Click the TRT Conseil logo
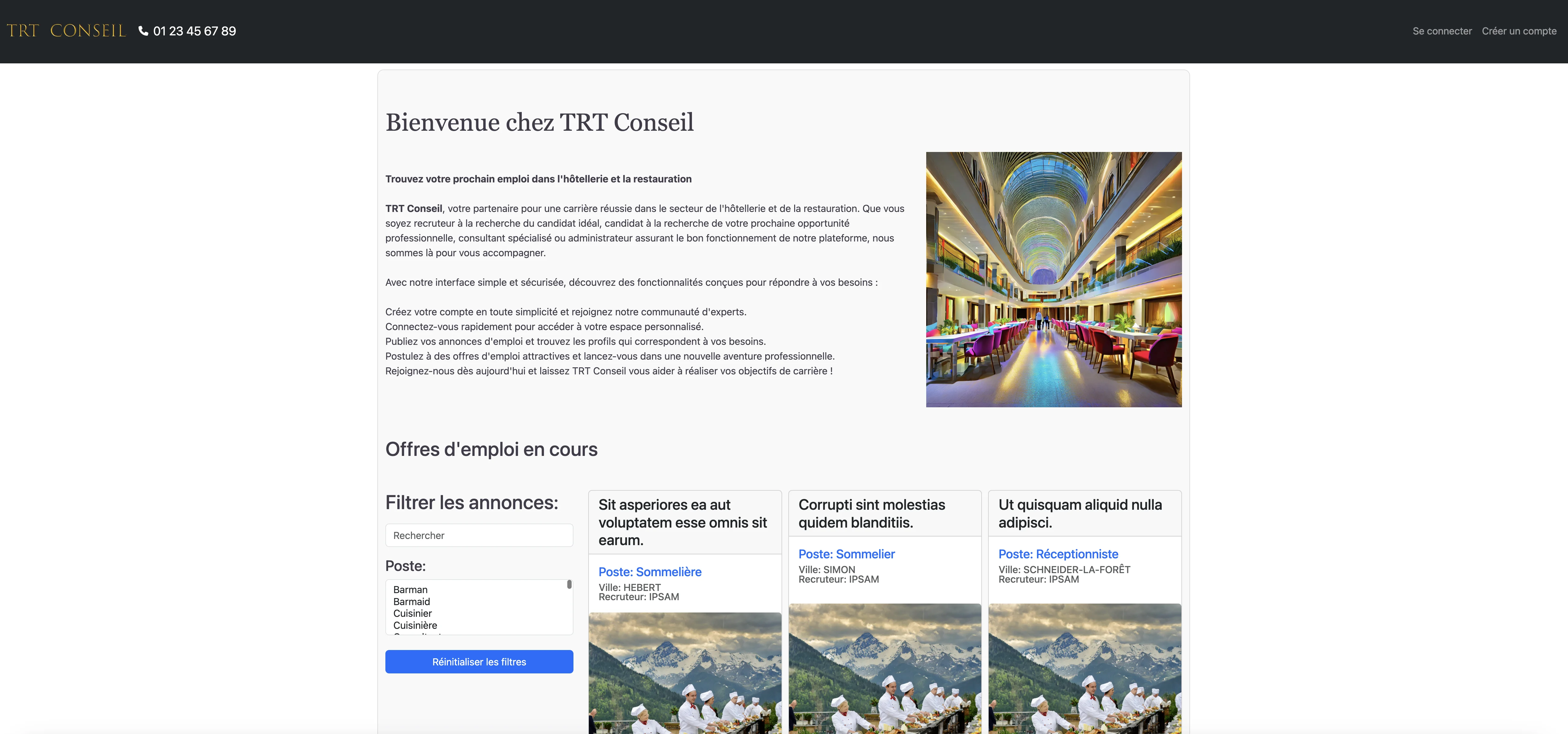1568x734 pixels. coord(66,31)
